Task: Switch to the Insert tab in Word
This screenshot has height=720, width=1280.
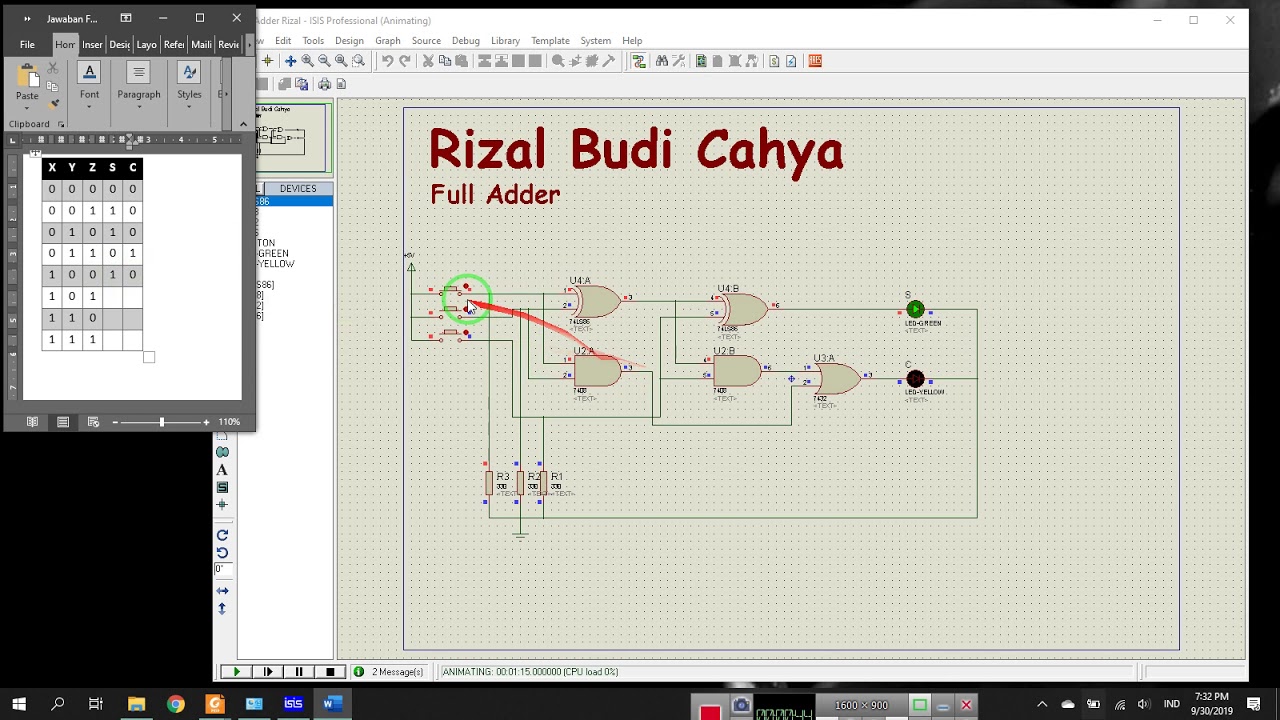Action: (93, 44)
